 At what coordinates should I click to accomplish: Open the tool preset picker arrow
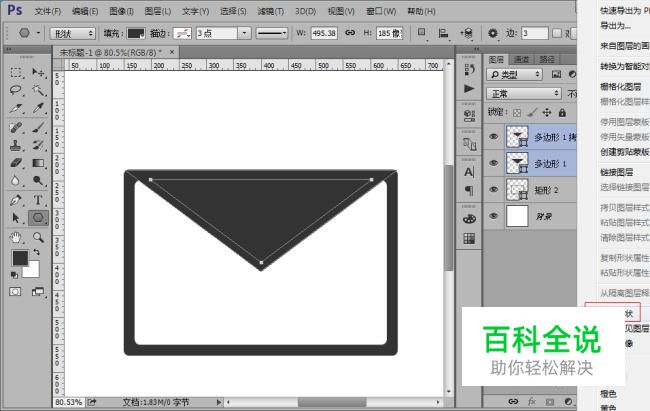38,32
